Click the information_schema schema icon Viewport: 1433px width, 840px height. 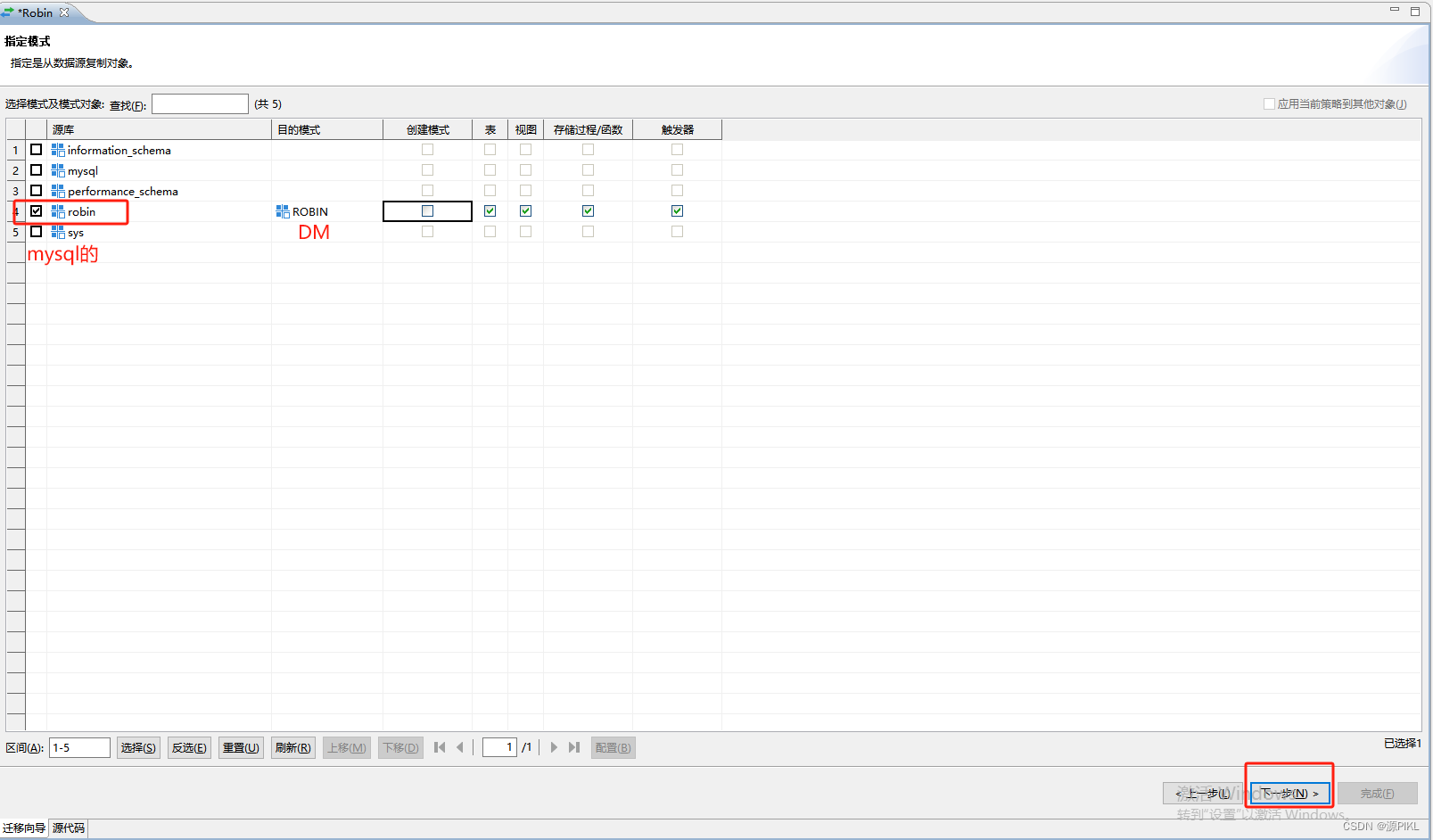click(x=58, y=150)
